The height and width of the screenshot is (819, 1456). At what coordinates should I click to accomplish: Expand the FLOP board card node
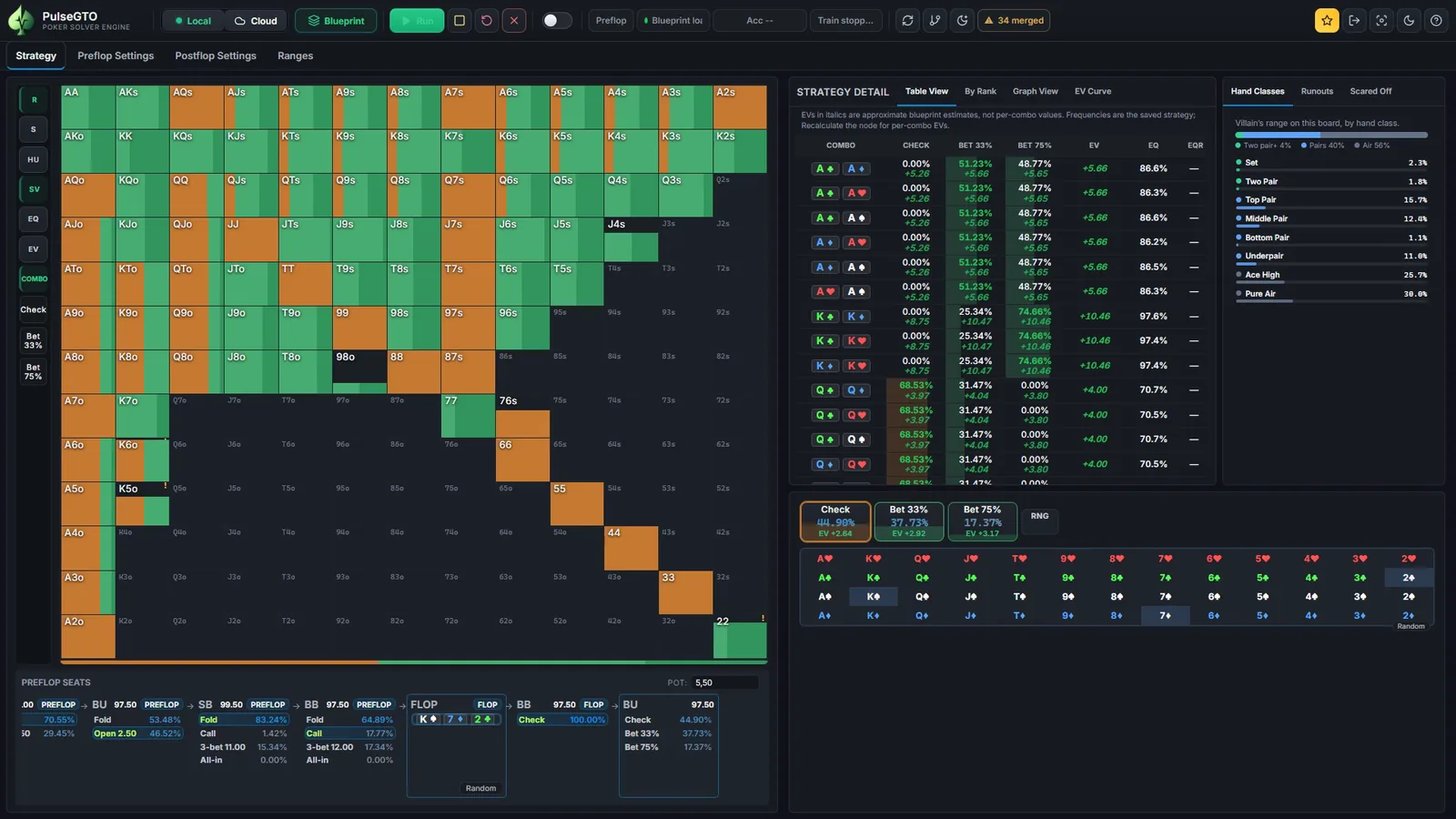[x=455, y=747]
